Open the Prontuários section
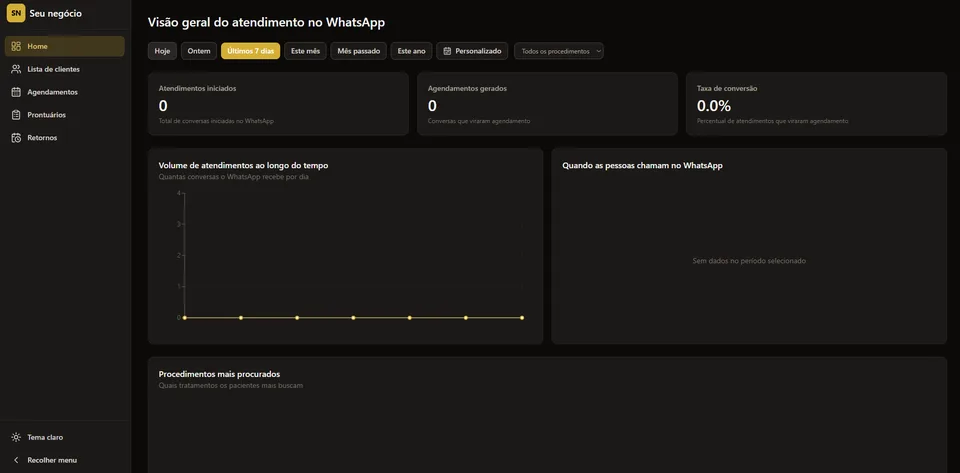This screenshot has width=960, height=473. 64,115
